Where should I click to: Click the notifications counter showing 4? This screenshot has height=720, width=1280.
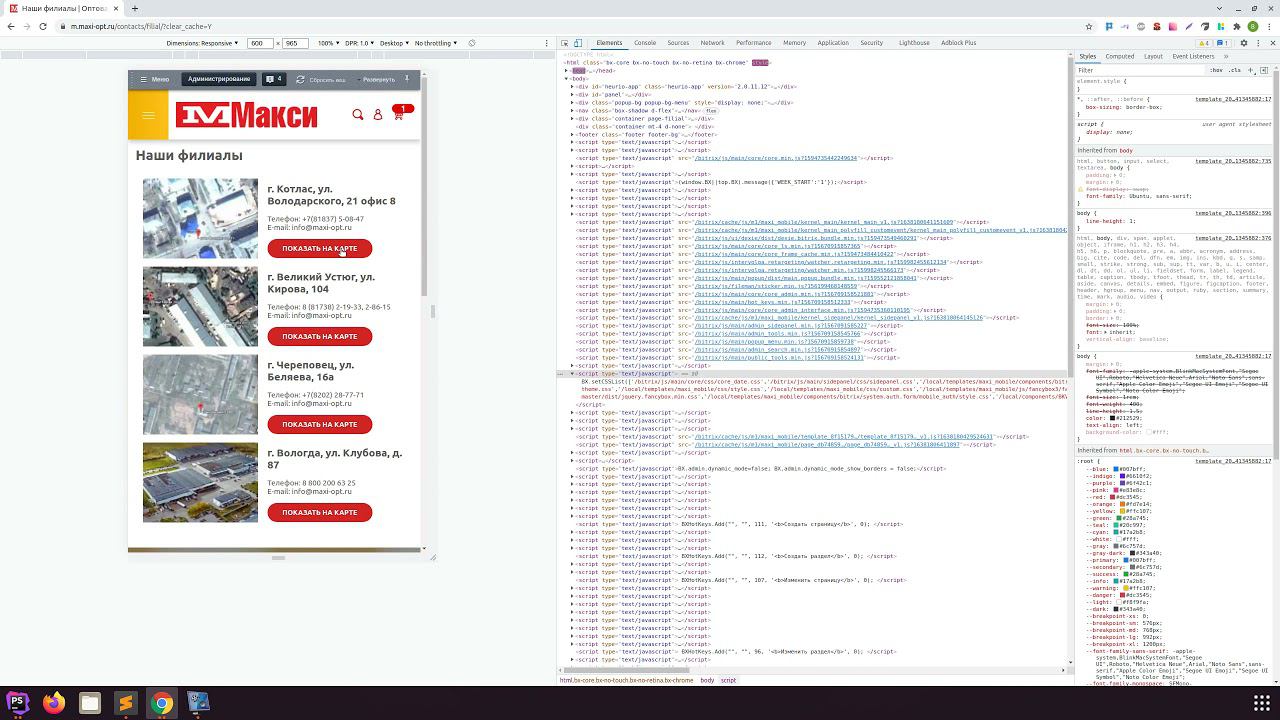[273, 79]
